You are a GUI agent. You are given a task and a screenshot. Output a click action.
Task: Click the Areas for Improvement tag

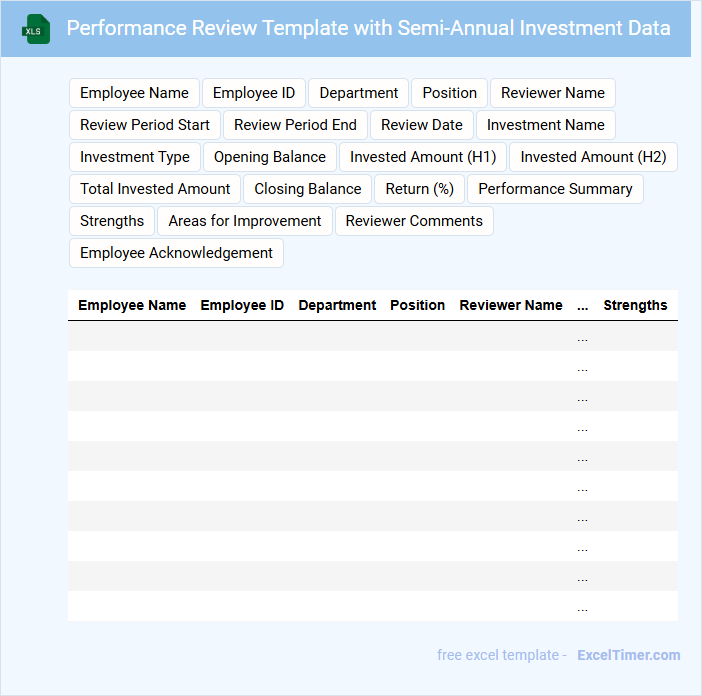point(245,221)
